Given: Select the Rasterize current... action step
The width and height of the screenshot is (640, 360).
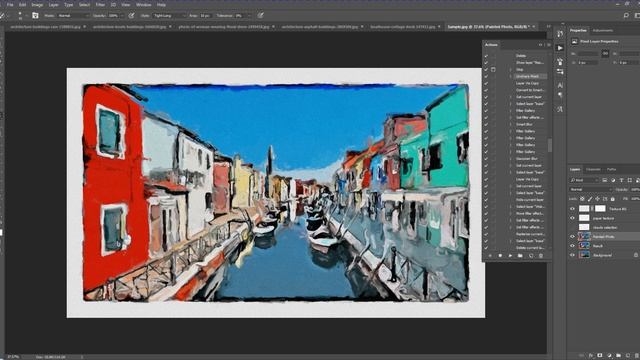Looking at the screenshot, I should [x=530, y=234].
